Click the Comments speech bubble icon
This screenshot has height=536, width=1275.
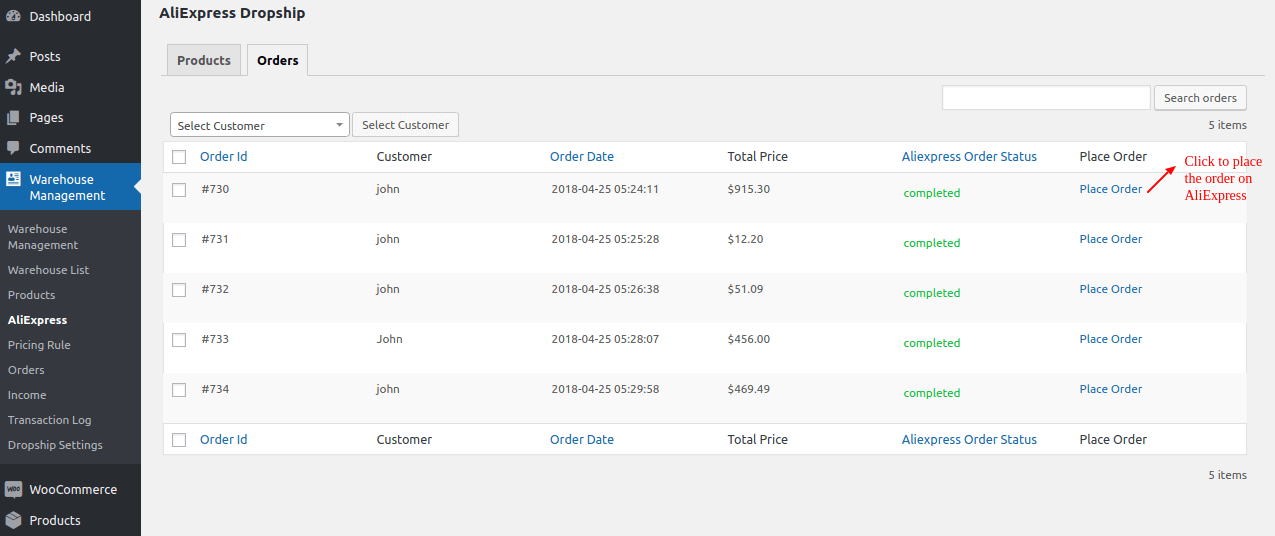[13, 148]
